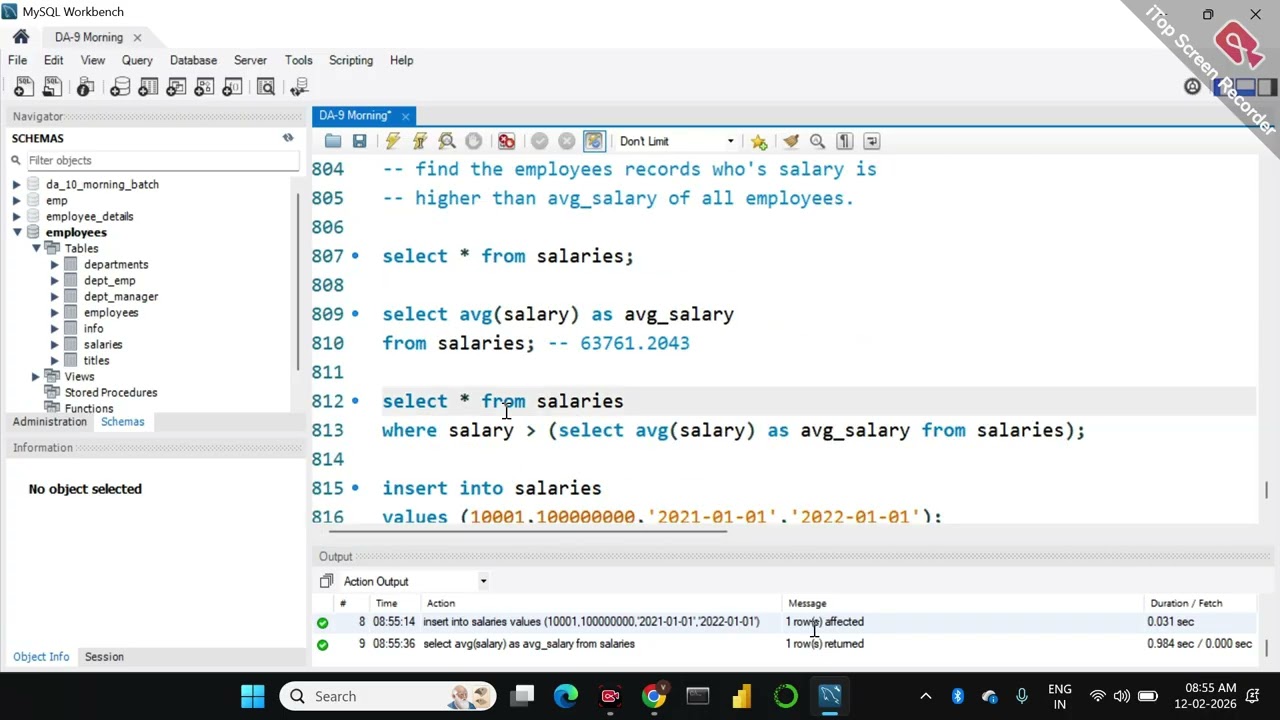Open the Scripting menu
1280x720 pixels.
coord(351,60)
